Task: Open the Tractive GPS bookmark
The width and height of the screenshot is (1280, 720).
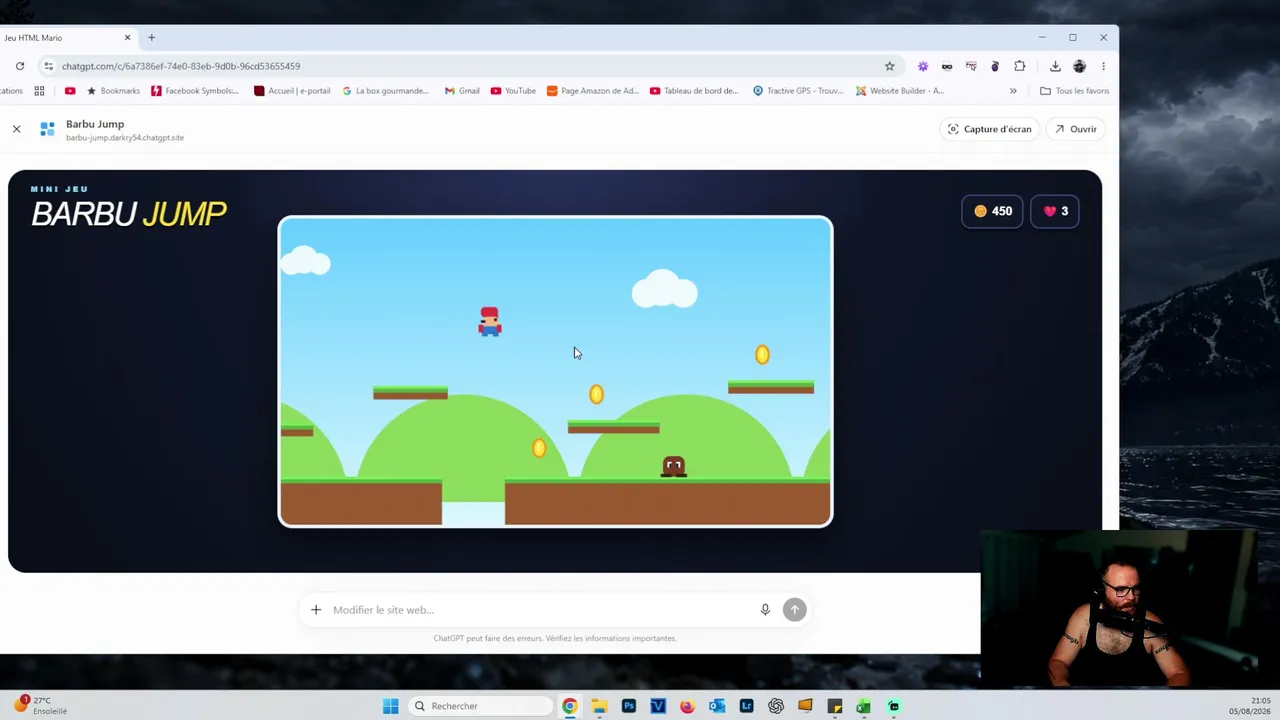Action: tap(798, 91)
